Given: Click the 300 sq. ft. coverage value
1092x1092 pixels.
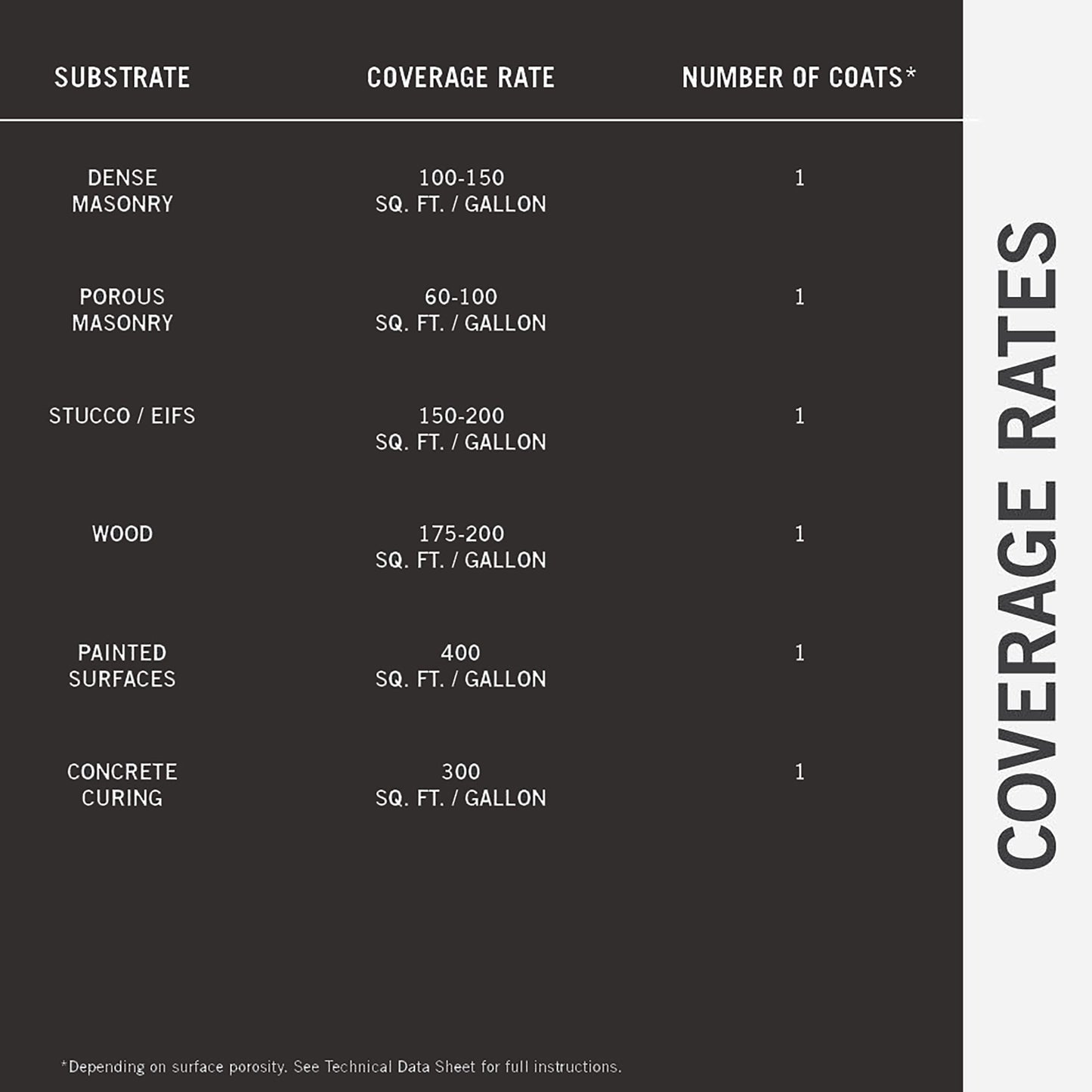Looking at the screenshot, I should pos(461,784).
